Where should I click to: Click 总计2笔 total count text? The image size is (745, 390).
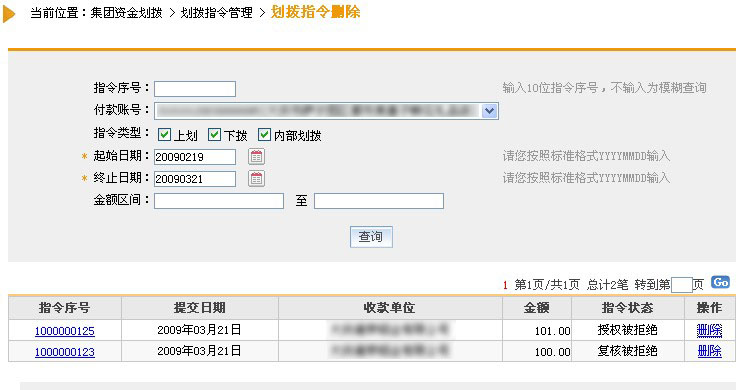[607, 285]
